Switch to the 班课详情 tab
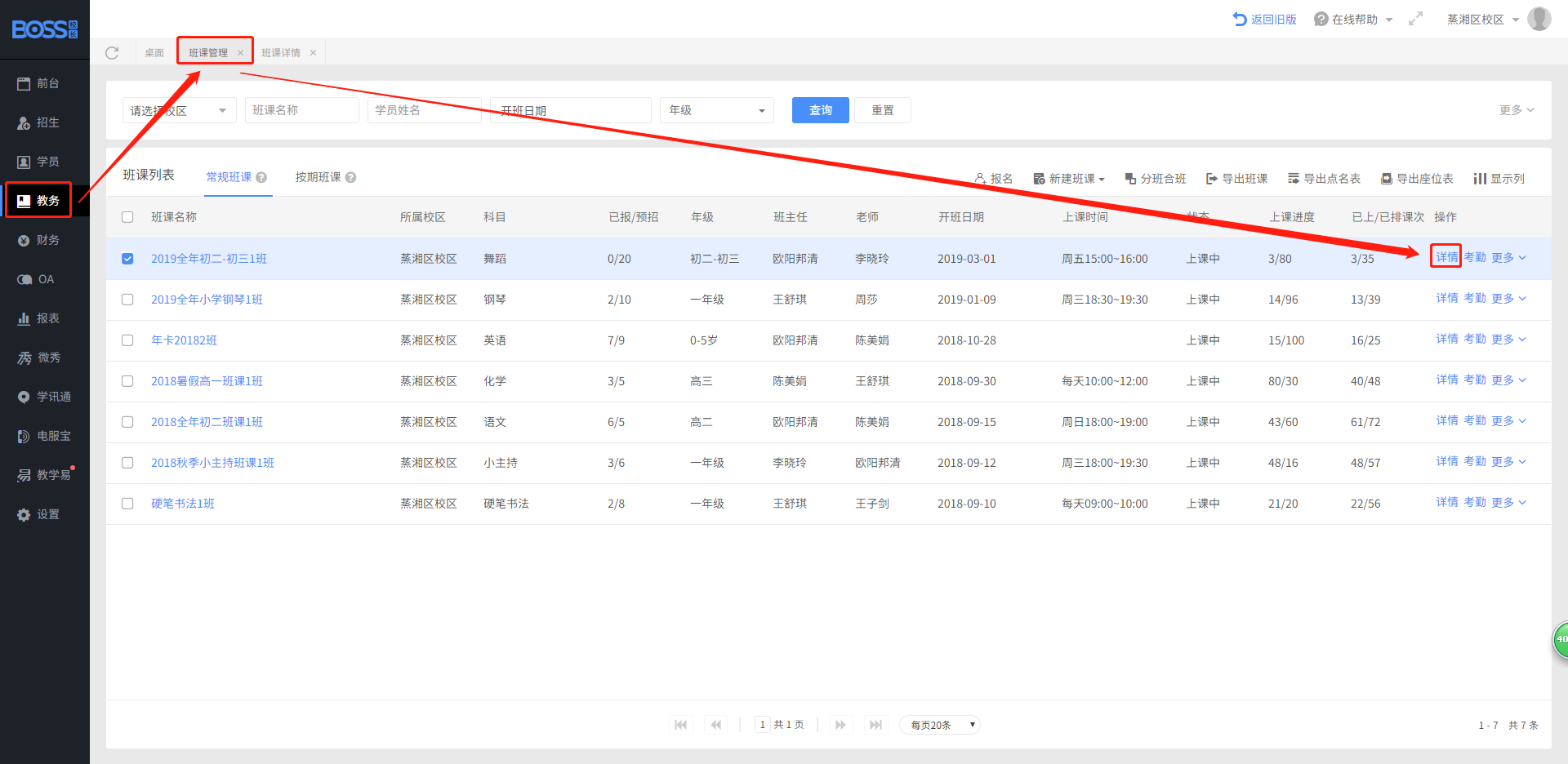Screen dimensions: 1568x764 tap(281, 52)
